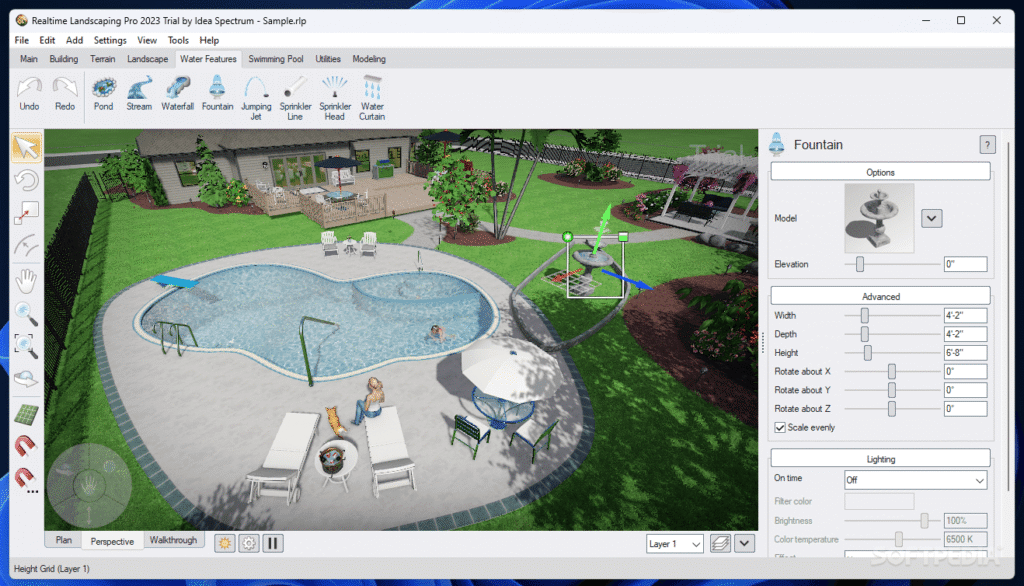Toggle the height grid icon
This screenshot has width=1024, height=586.
(26, 414)
